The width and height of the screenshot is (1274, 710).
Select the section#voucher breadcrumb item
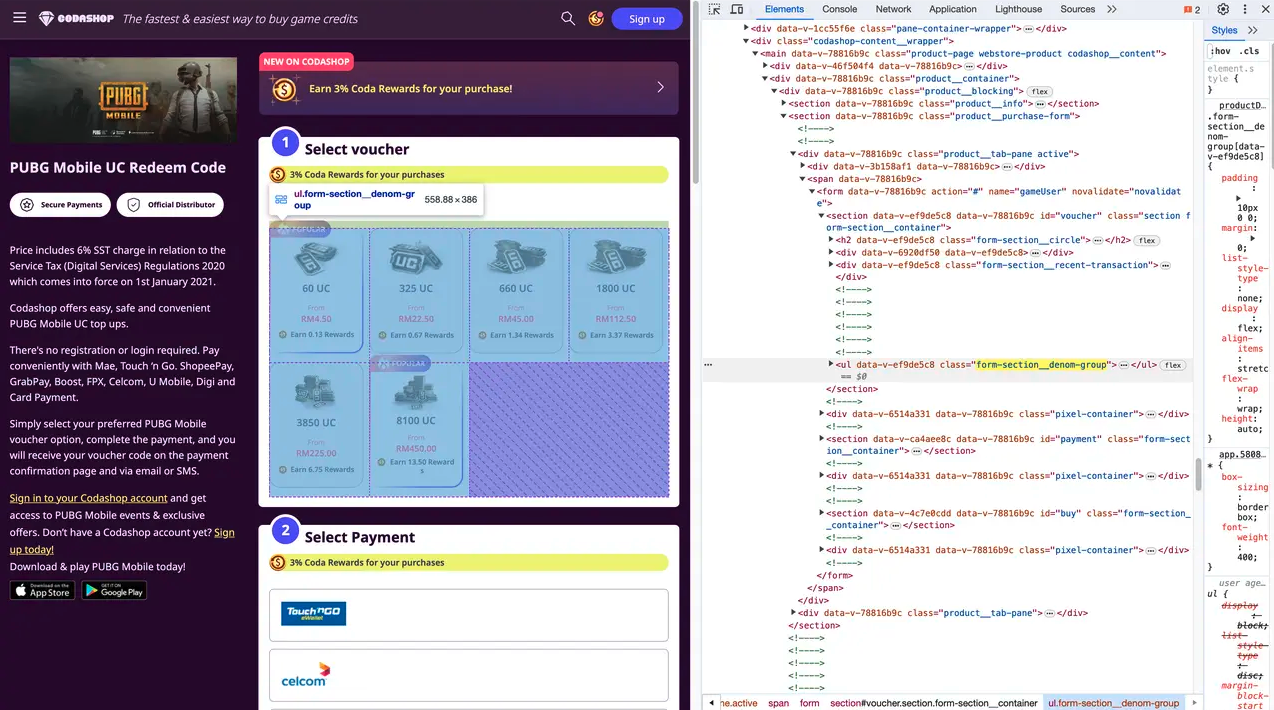[x=934, y=703]
